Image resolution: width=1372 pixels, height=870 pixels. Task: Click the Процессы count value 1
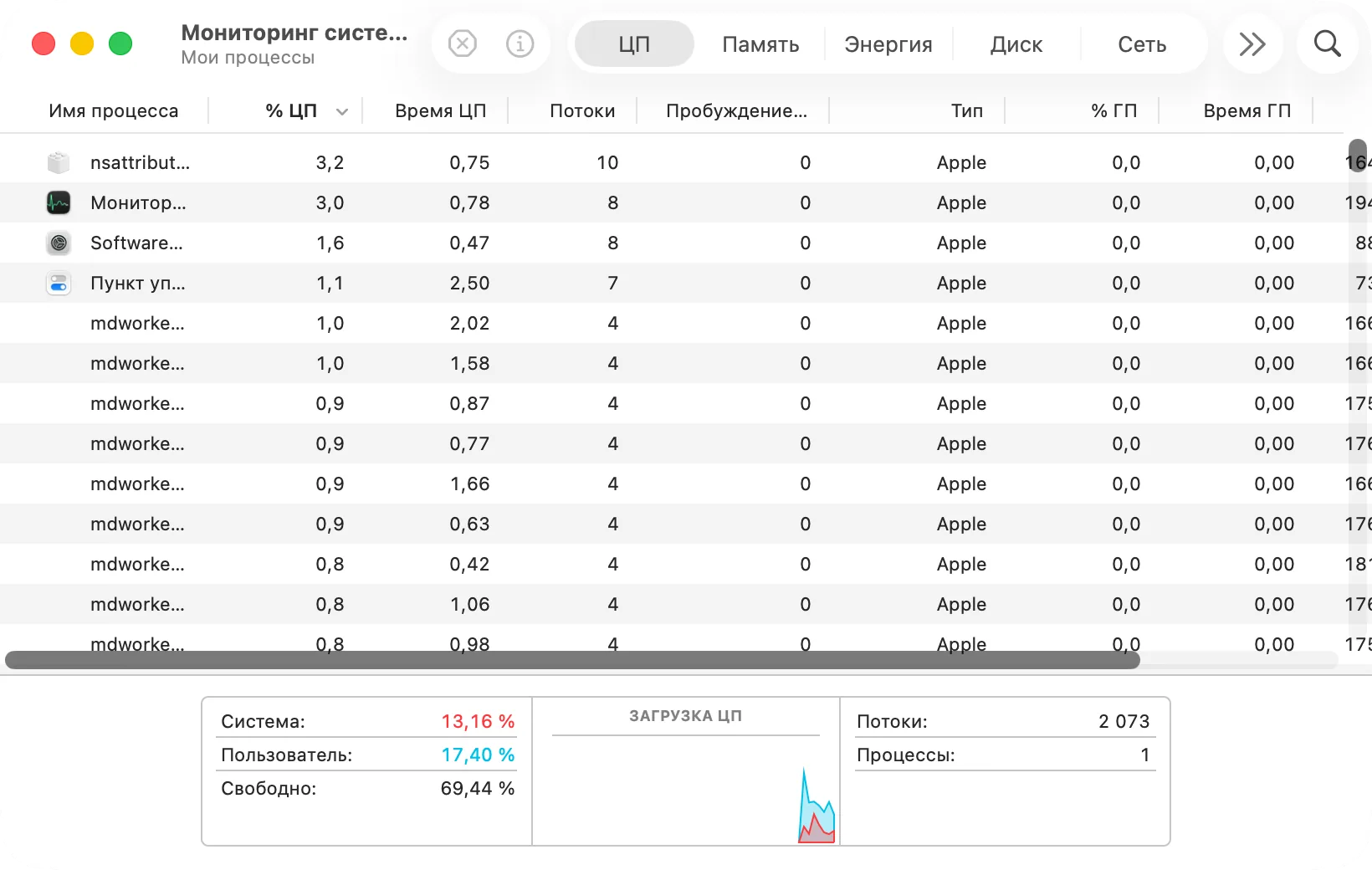click(x=1145, y=755)
